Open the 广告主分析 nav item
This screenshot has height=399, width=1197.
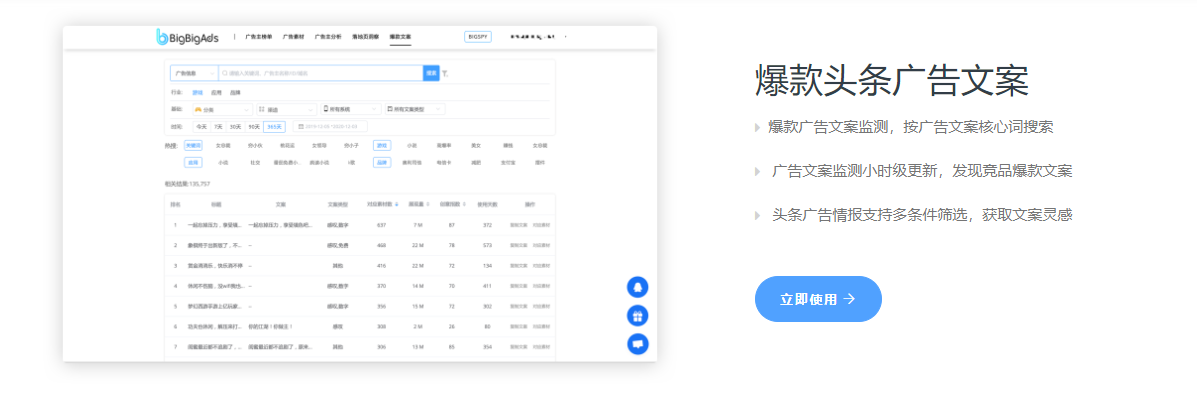328,37
